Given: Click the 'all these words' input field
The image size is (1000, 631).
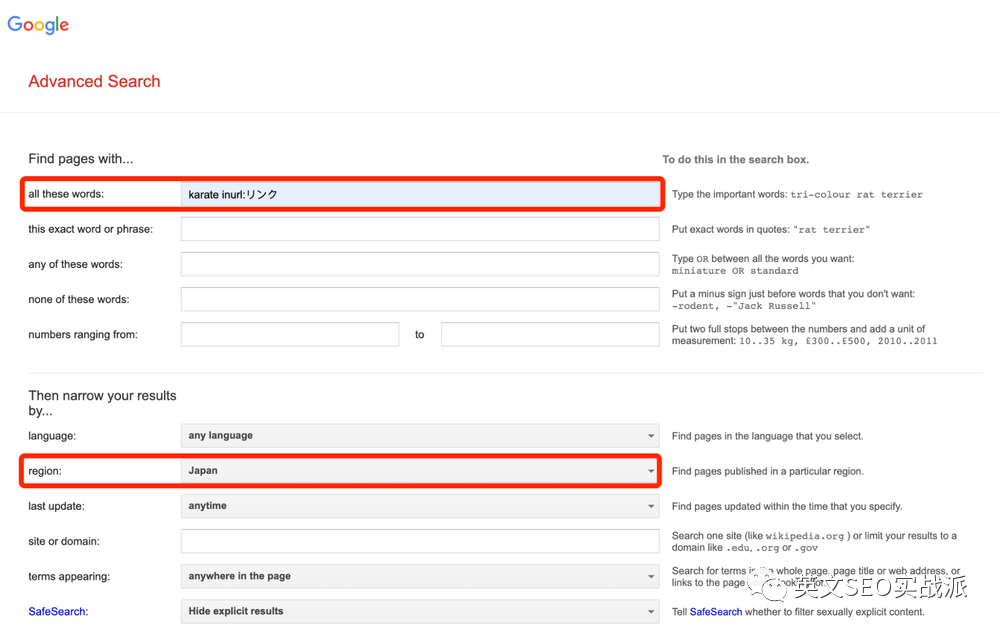Looking at the screenshot, I should 420,195.
